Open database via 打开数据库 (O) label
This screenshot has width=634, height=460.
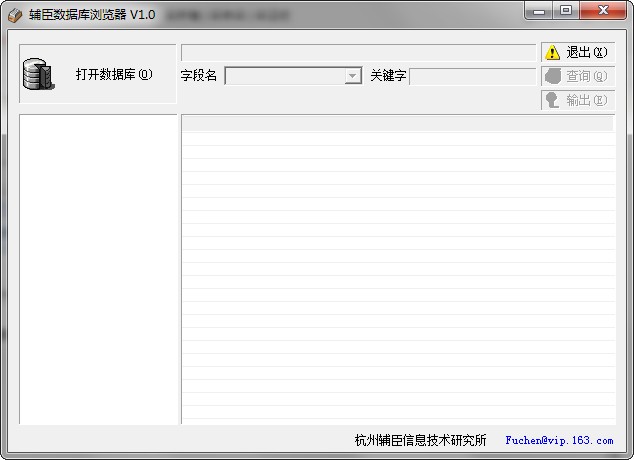(114, 74)
